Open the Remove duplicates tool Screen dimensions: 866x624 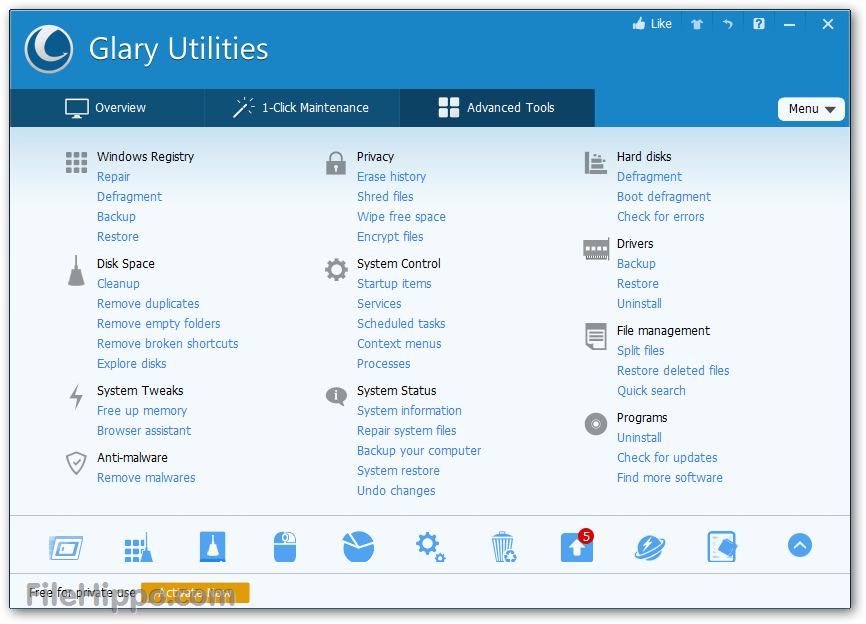click(x=148, y=303)
